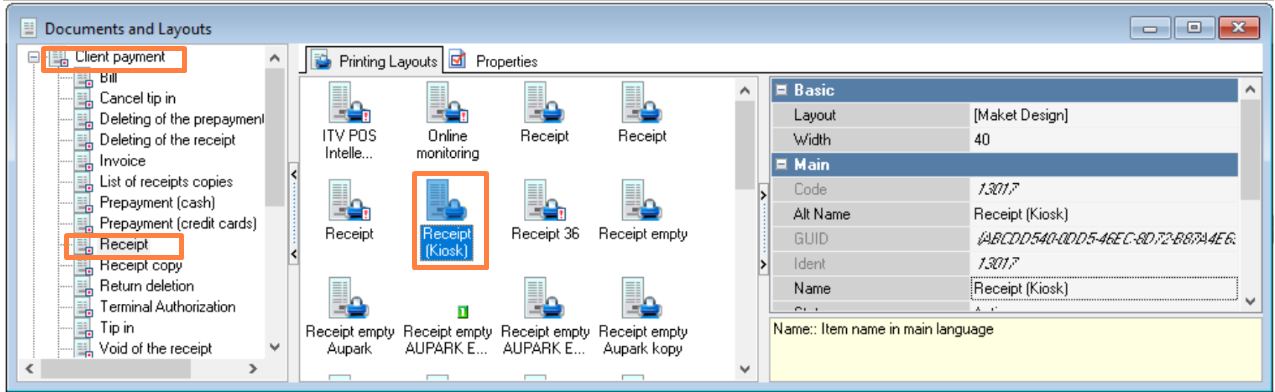Collapse the Client payment tree node
Image resolution: width=1275 pixels, height=392 pixels.
click(x=35, y=58)
